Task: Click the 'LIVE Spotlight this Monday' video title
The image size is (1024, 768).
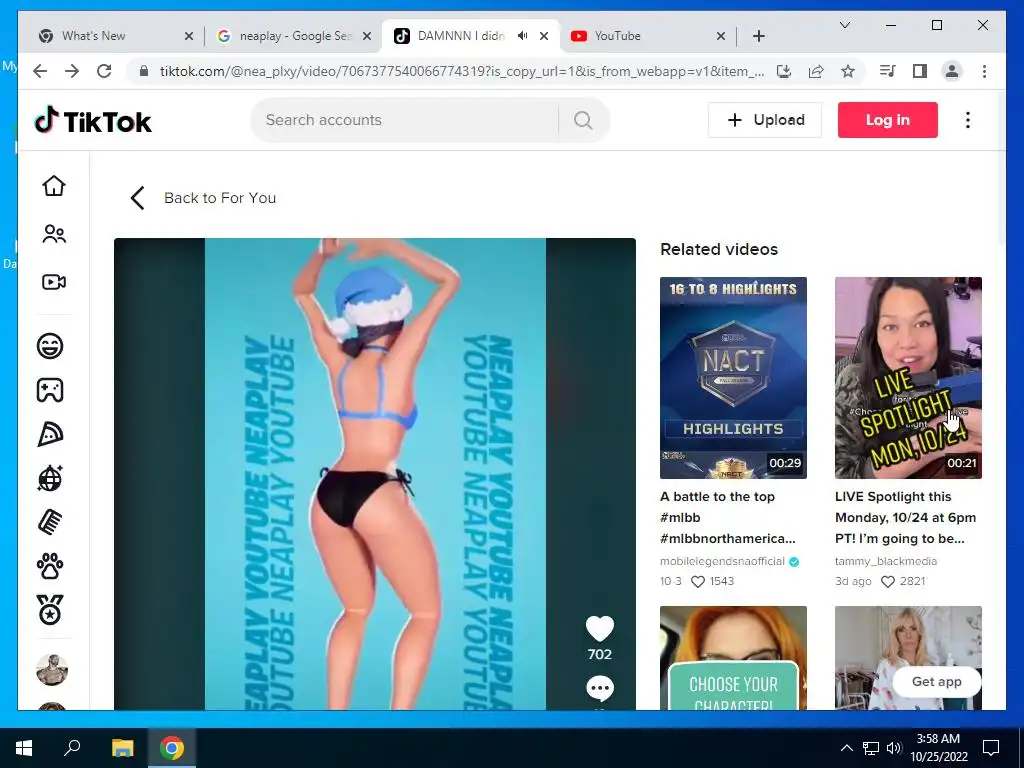Action: [905, 517]
